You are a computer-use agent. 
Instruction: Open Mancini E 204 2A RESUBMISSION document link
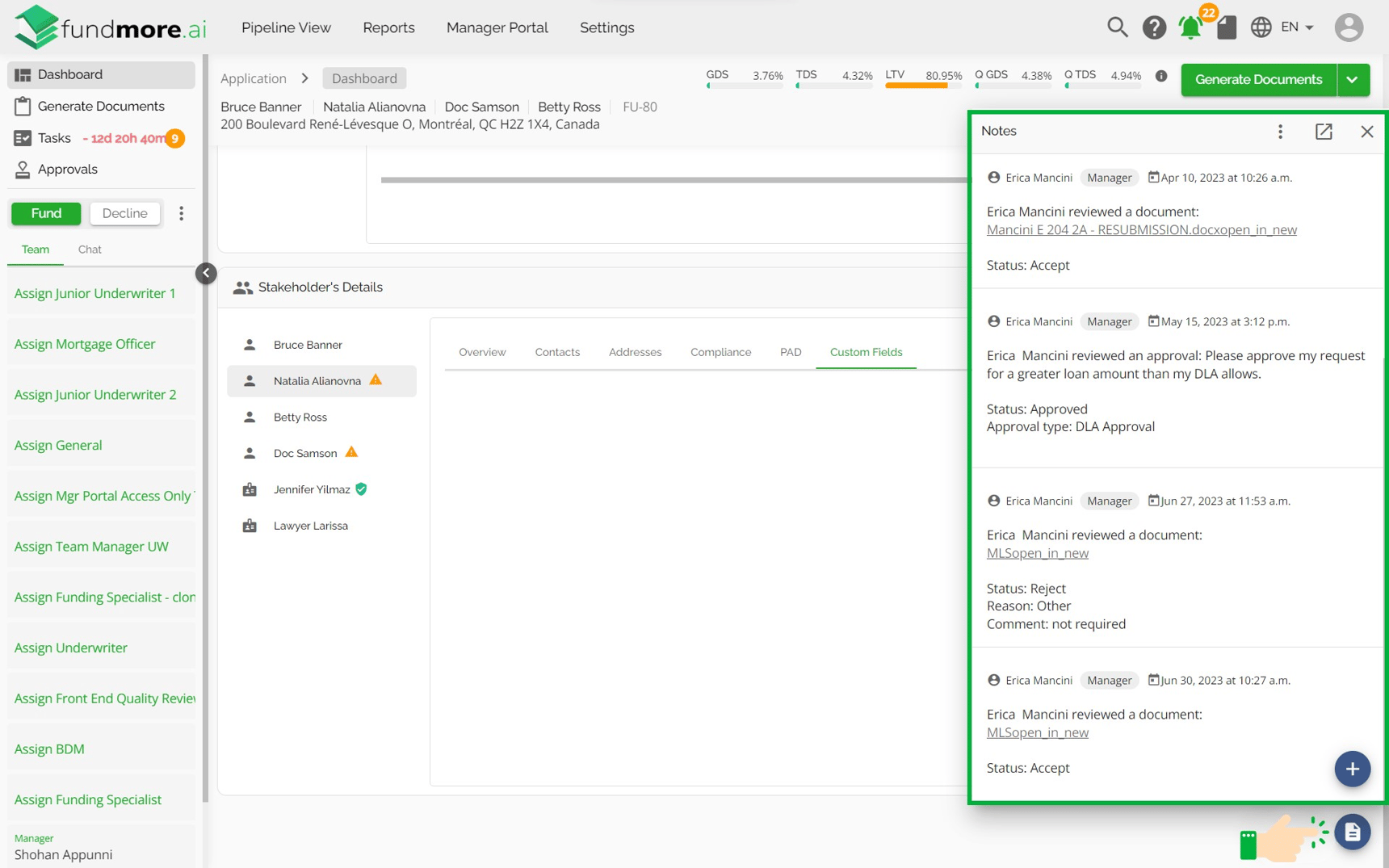coord(1141,230)
